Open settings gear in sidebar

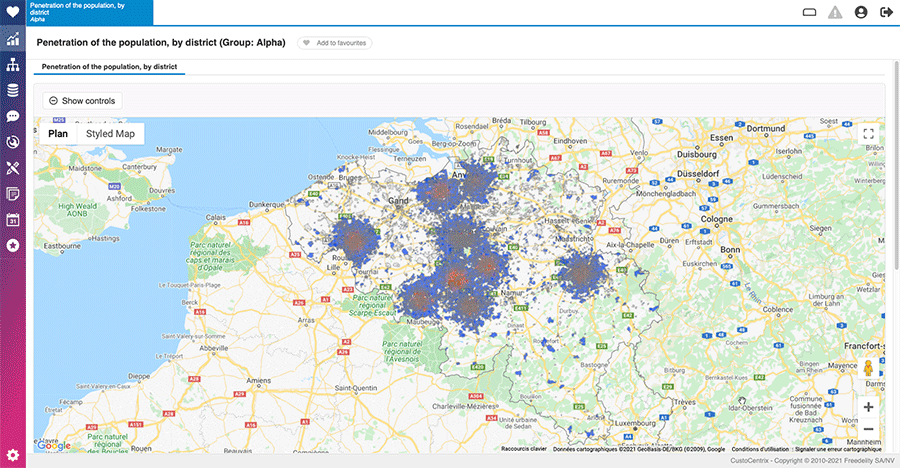pyautogui.click(x=13, y=455)
